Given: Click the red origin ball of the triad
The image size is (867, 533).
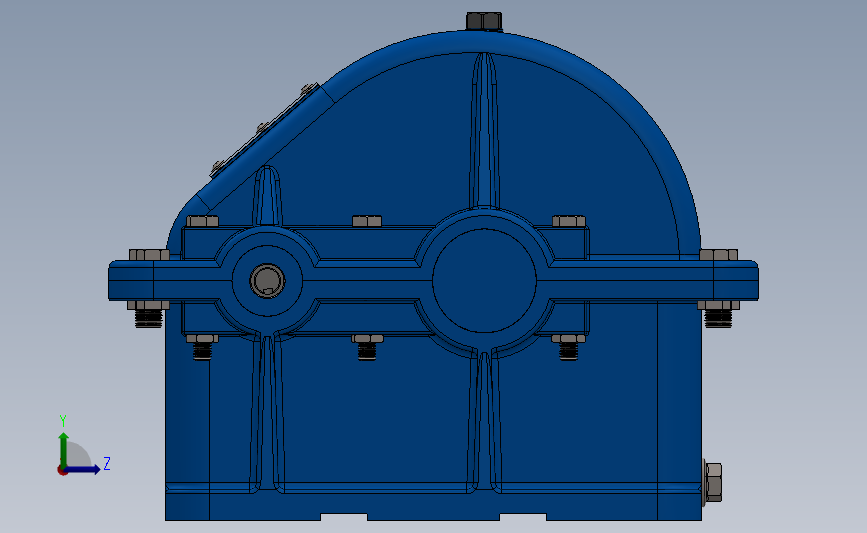Looking at the screenshot, I should pyautogui.click(x=62, y=471).
